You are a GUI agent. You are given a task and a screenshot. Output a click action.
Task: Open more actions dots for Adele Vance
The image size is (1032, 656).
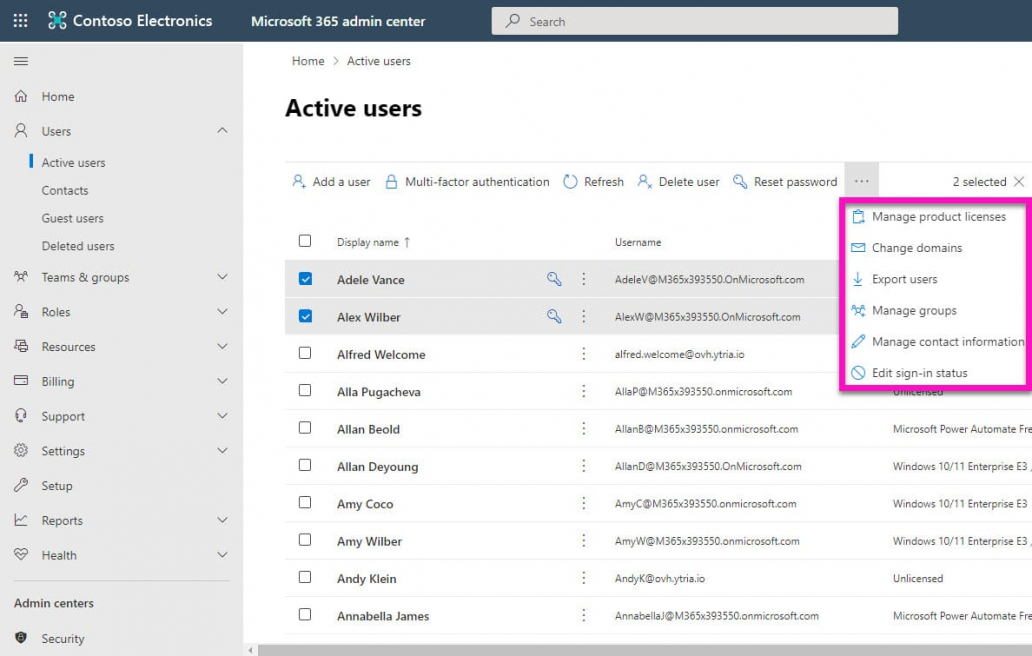point(583,279)
